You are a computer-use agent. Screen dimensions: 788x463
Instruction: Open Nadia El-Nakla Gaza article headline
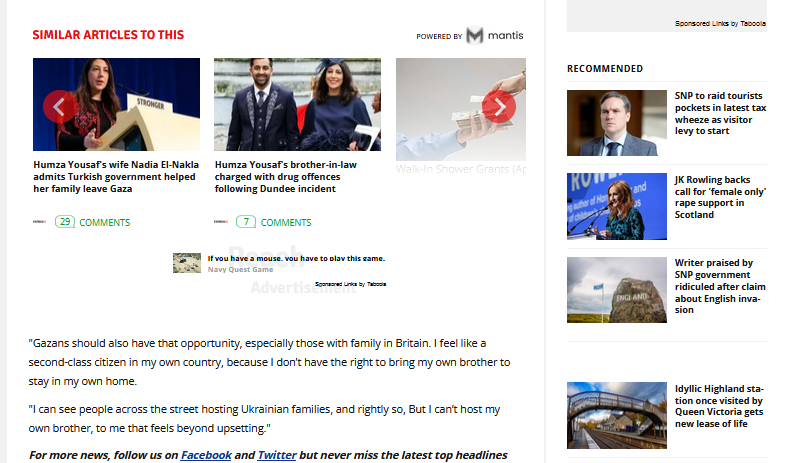[x=116, y=177]
